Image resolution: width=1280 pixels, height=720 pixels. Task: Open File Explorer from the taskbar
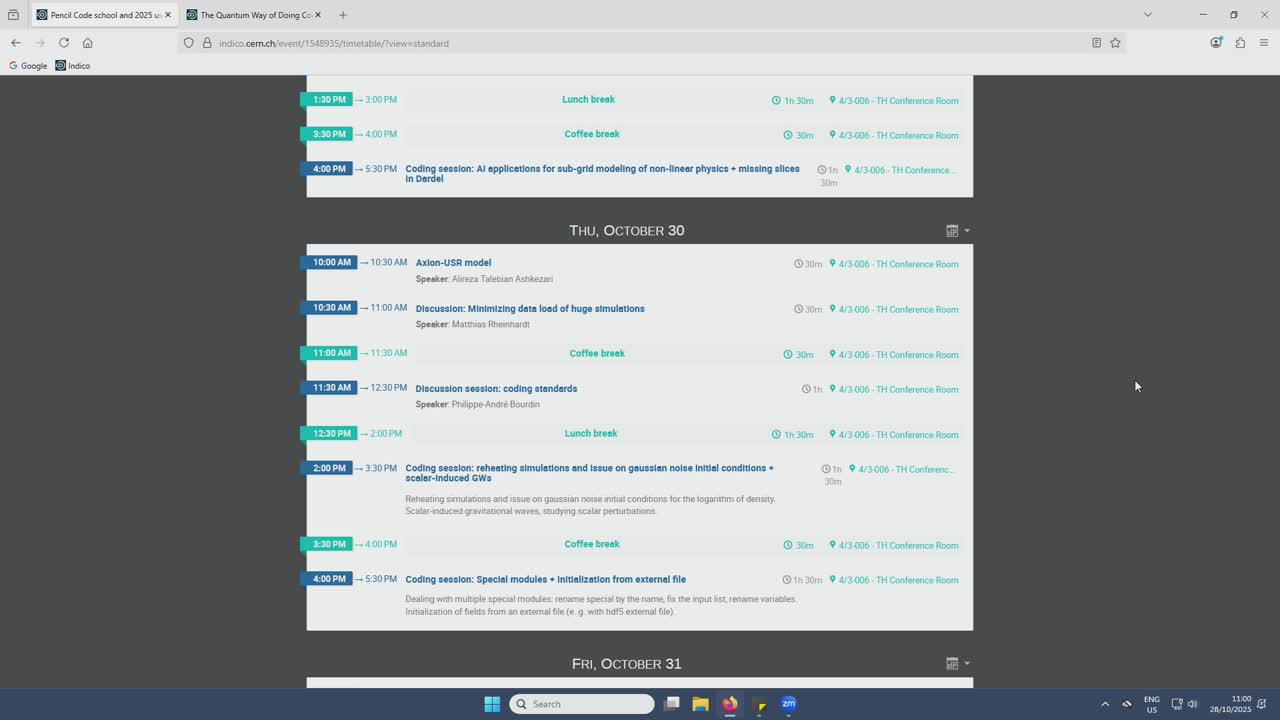tap(701, 704)
